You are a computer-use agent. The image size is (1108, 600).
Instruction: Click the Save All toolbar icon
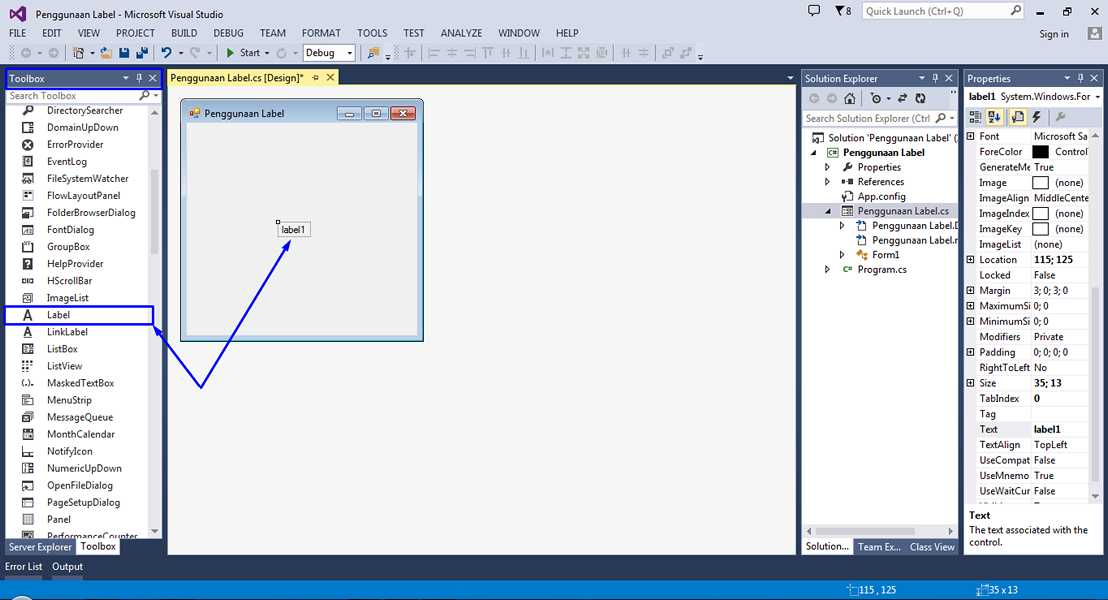[x=142, y=53]
